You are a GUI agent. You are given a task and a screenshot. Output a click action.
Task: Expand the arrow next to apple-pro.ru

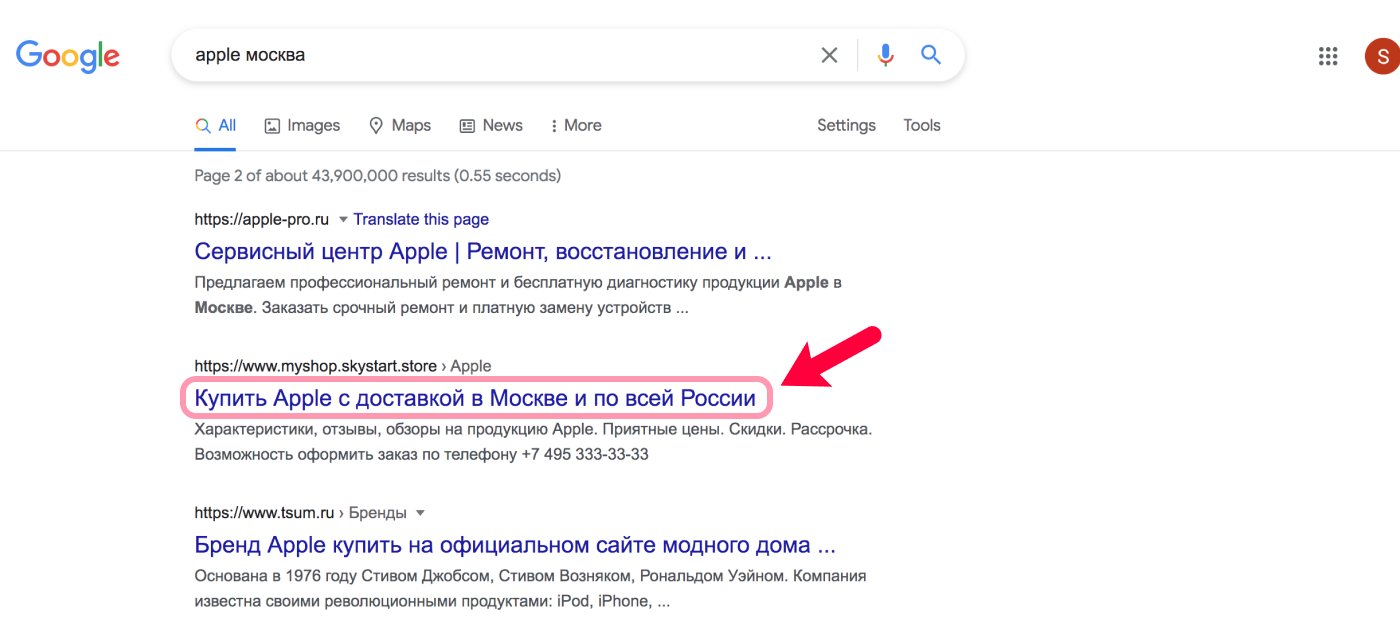(343, 219)
